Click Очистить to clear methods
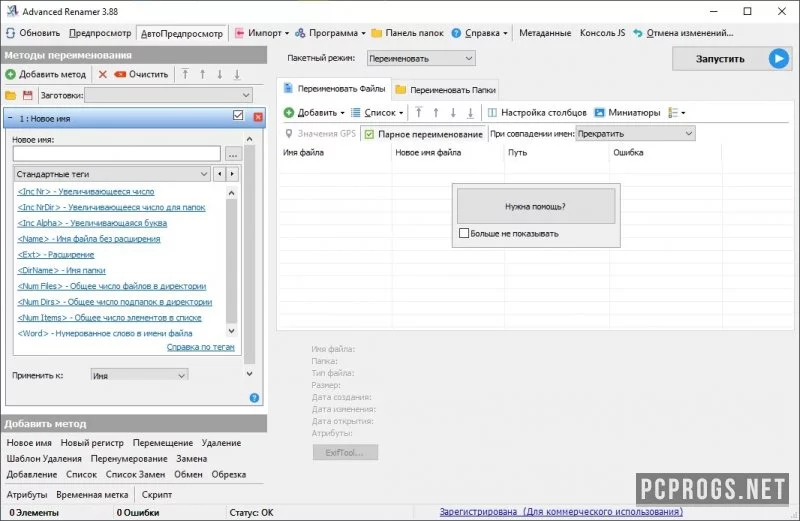The width and height of the screenshot is (800, 521). click(x=141, y=75)
